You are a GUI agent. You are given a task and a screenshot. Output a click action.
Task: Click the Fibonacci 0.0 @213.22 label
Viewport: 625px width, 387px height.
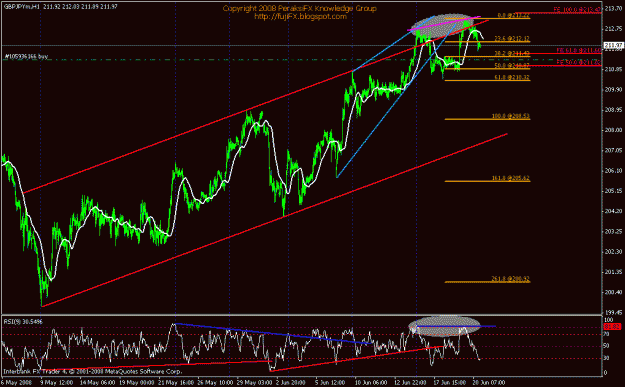coord(513,16)
